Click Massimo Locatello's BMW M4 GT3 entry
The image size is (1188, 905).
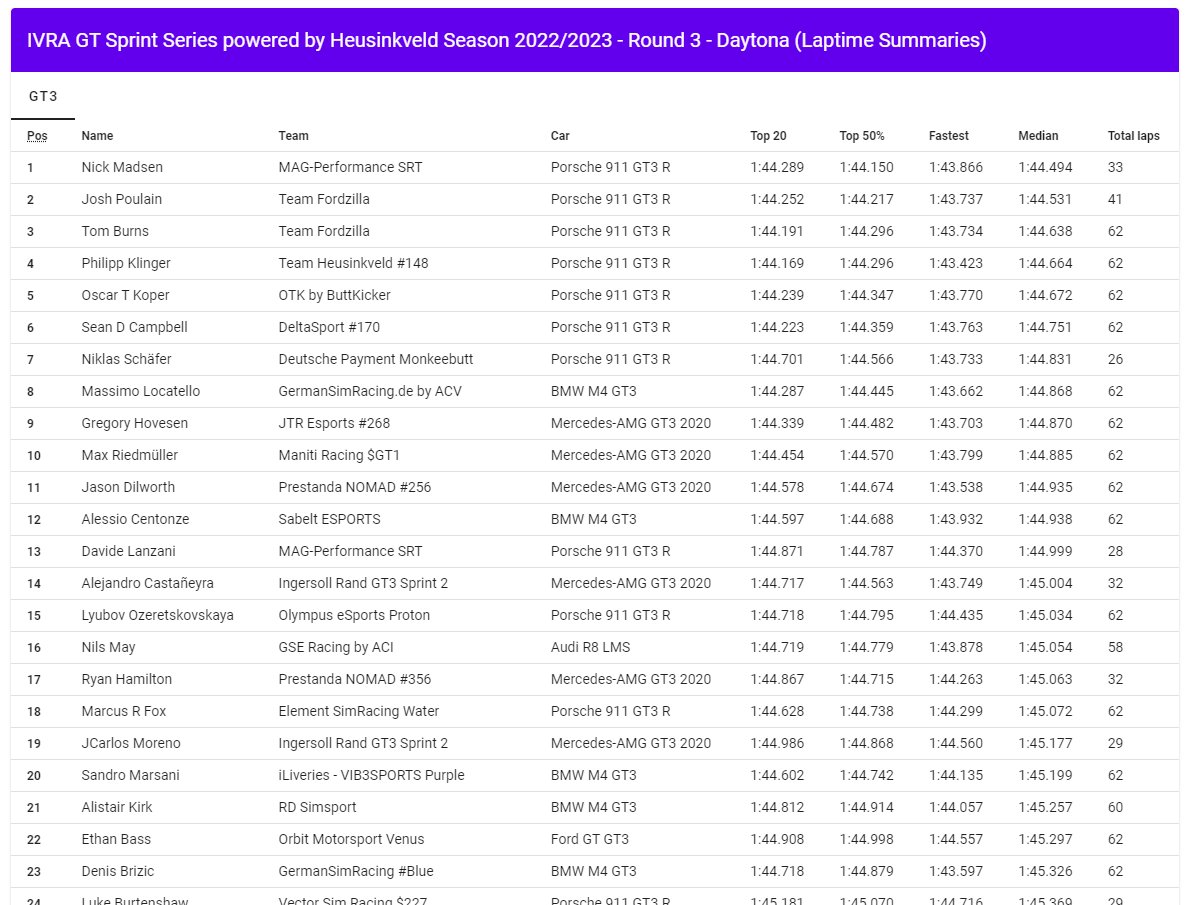(x=592, y=391)
